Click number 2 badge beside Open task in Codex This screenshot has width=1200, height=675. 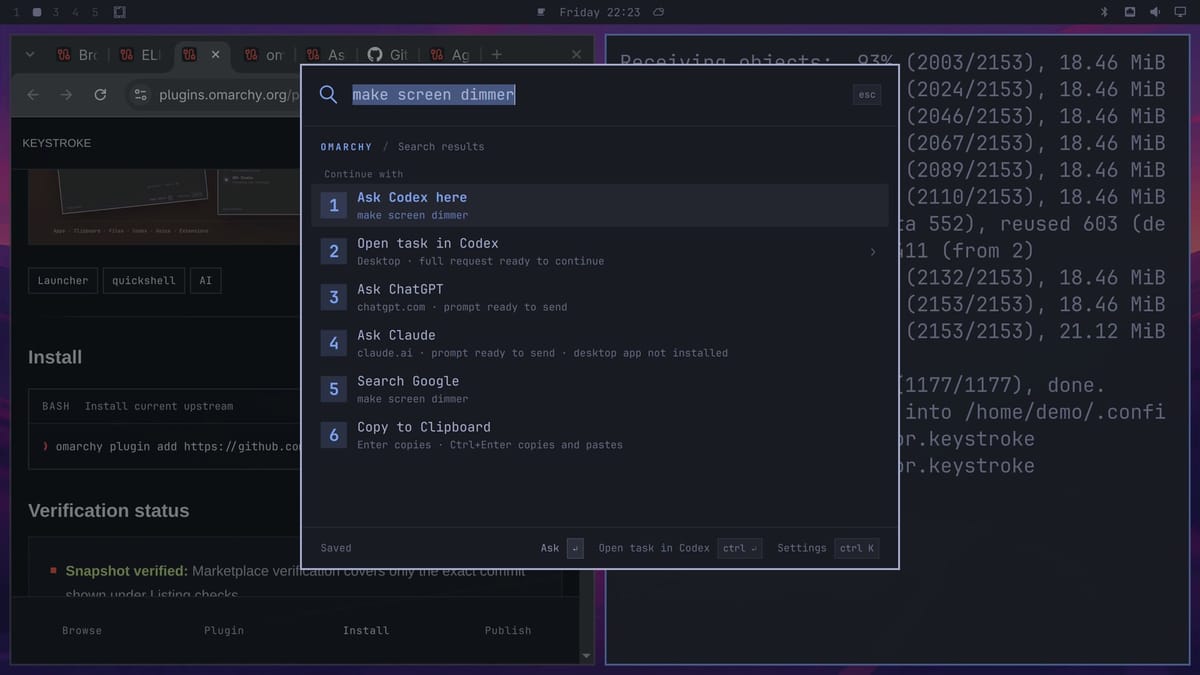(334, 251)
